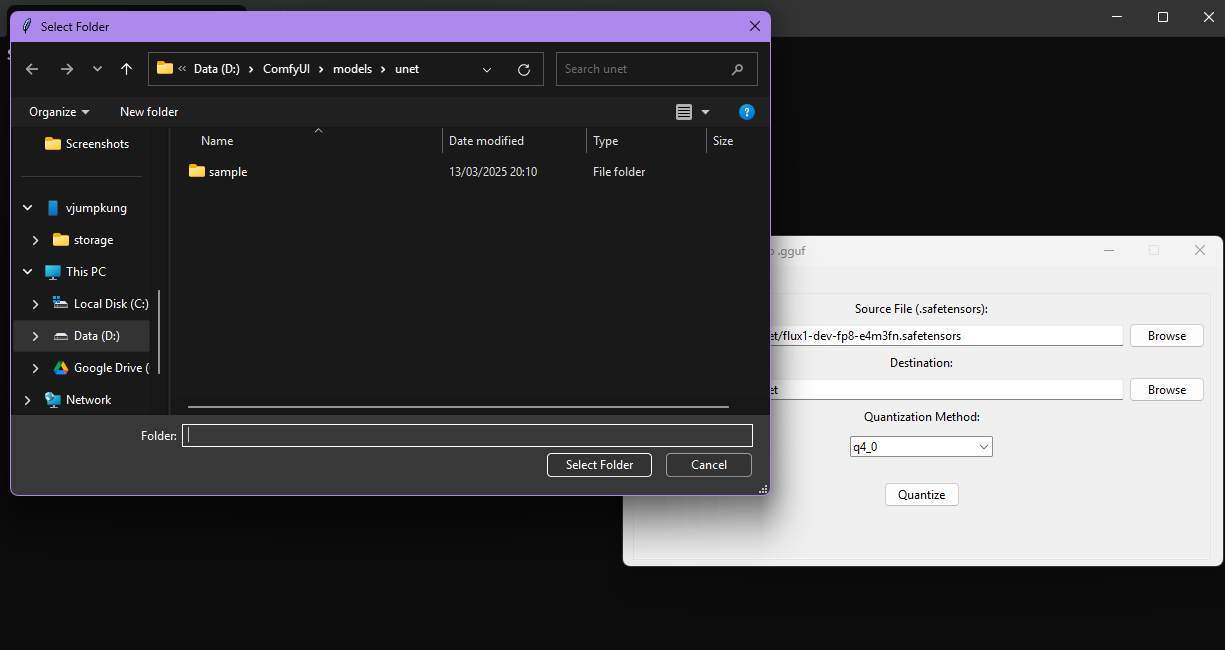This screenshot has width=1225, height=650.
Task: Click New folder in the toolbar
Action: (x=149, y=112)
